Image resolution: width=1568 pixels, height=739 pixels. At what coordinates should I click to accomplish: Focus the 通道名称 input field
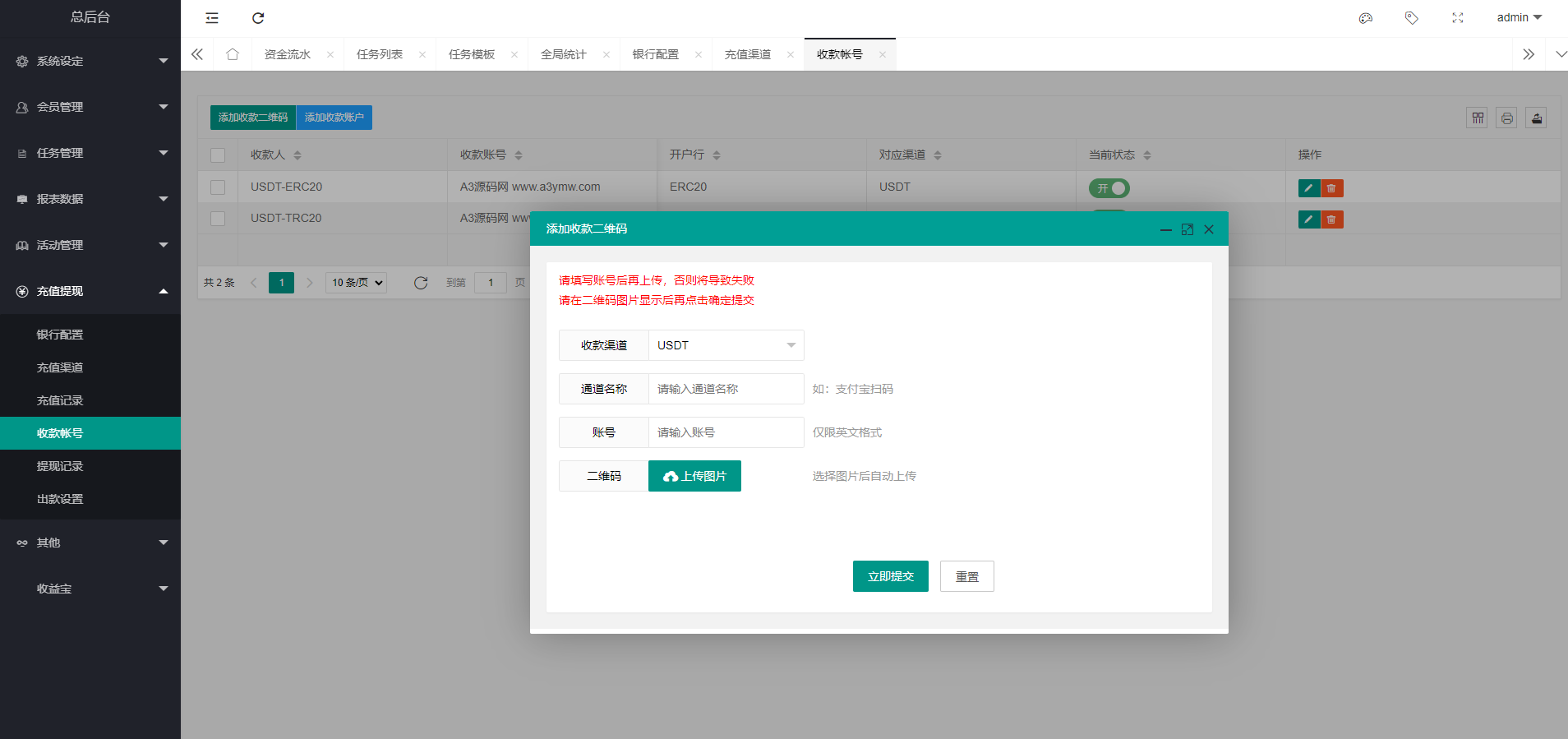pyautogui.click(x=726, y=389)
